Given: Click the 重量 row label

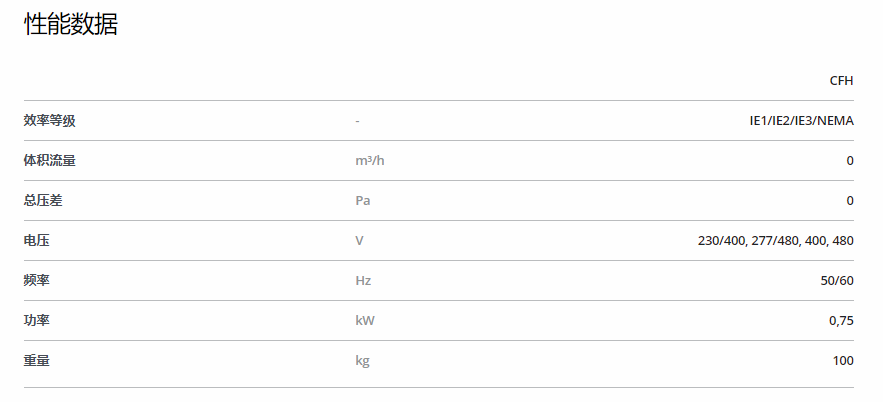Looking at the screenshot, I should point(37,360).
